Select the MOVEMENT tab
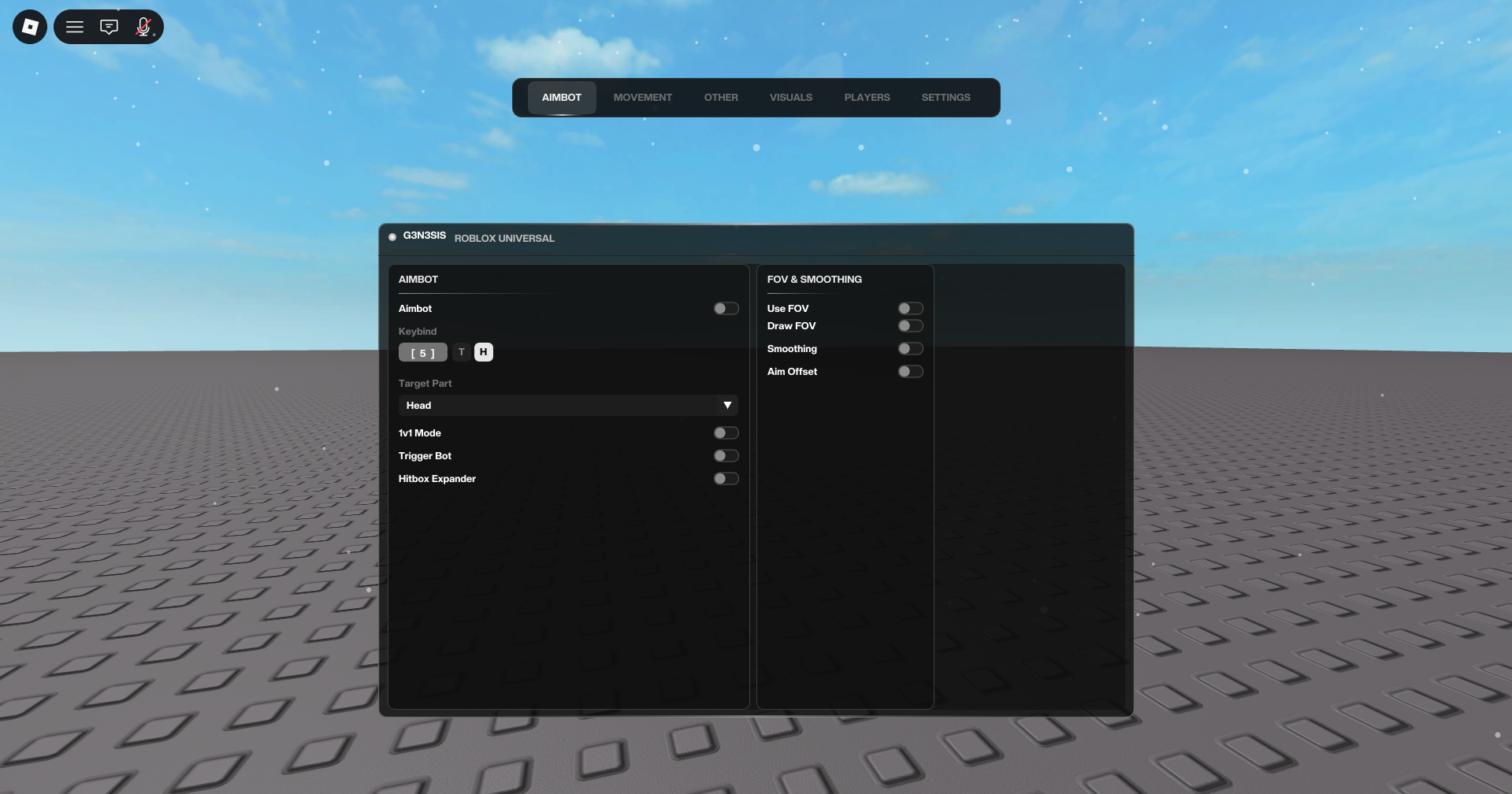 click(642, 97)
